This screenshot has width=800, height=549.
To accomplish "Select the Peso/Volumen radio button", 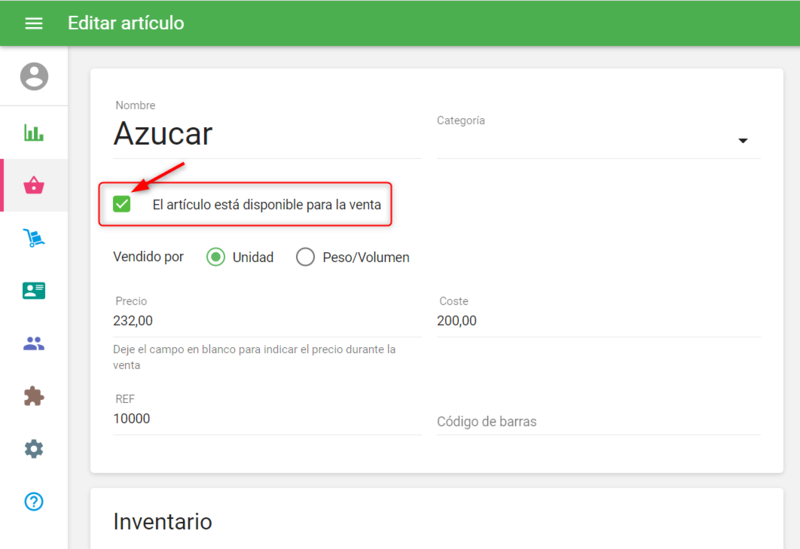I will (305, 257).
